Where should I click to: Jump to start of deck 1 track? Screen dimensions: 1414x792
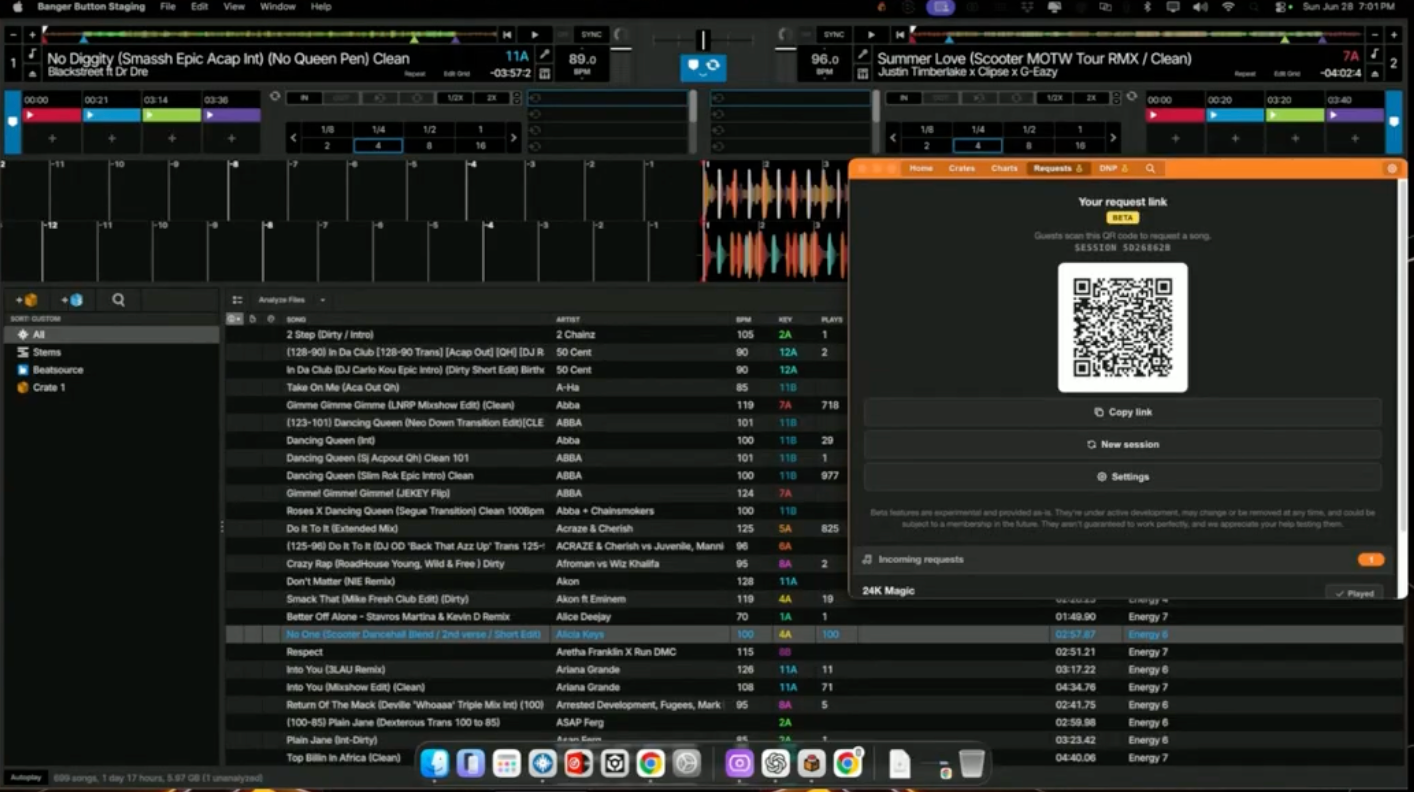(x=508, y=35)
